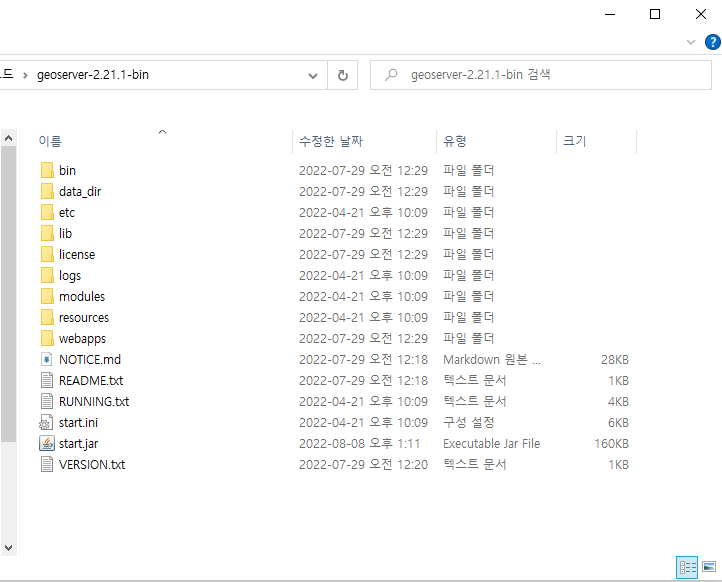Refresh the geoserver-2.21.1-bin folder view
This screenshot has width=722, height=582.
[x=343, y=75]
